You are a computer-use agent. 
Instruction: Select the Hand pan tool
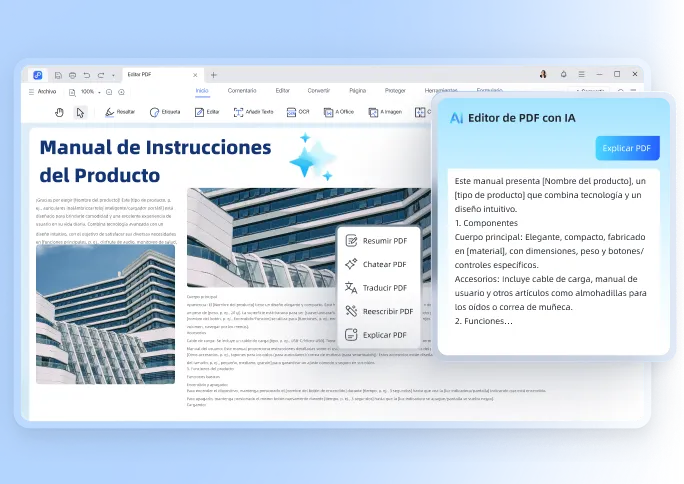(59, 112)
